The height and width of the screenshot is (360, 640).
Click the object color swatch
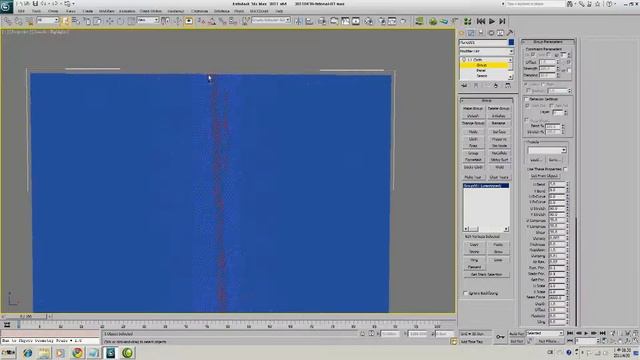pyautogui.click(x=511, y=42)
